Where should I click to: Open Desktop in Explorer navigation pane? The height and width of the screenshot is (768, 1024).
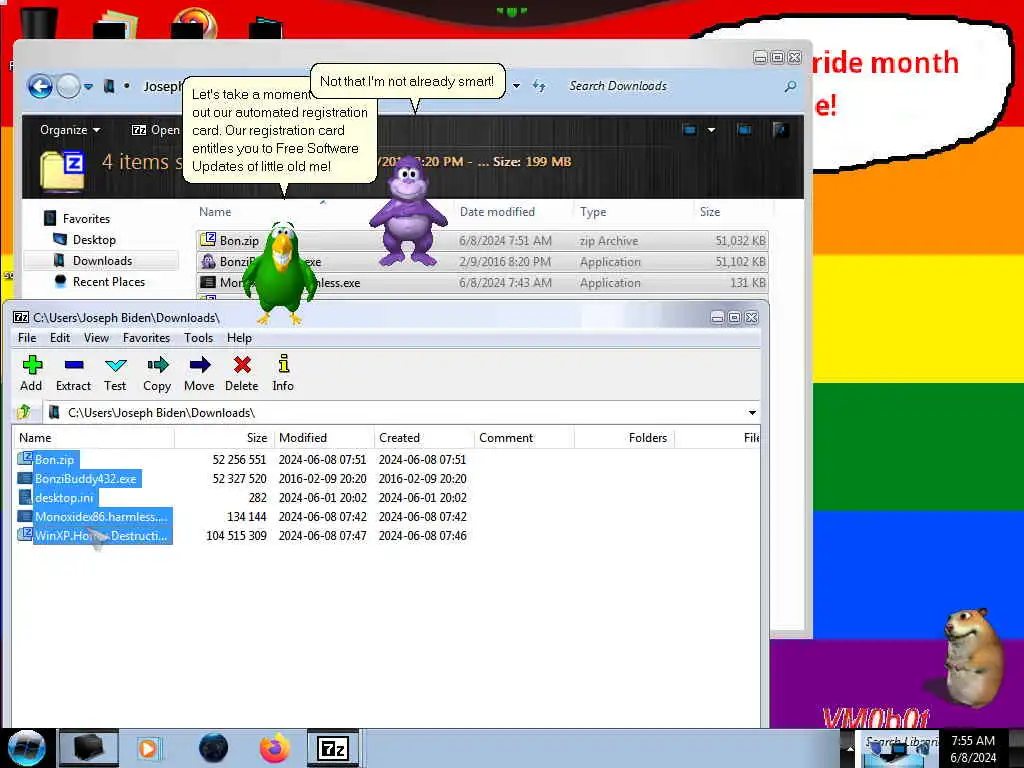tap(93, 240)
